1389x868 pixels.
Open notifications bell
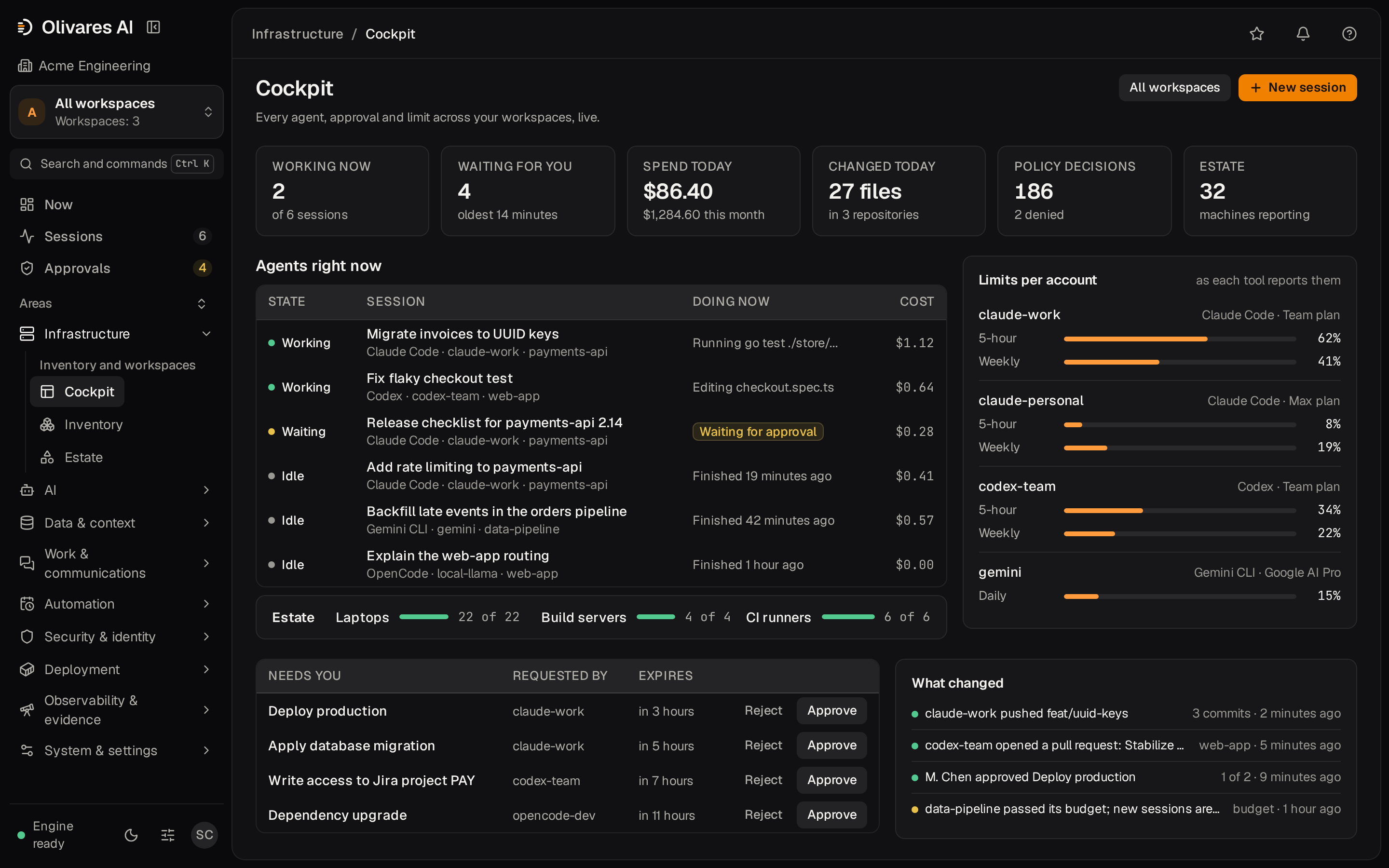coord(1303,34)
